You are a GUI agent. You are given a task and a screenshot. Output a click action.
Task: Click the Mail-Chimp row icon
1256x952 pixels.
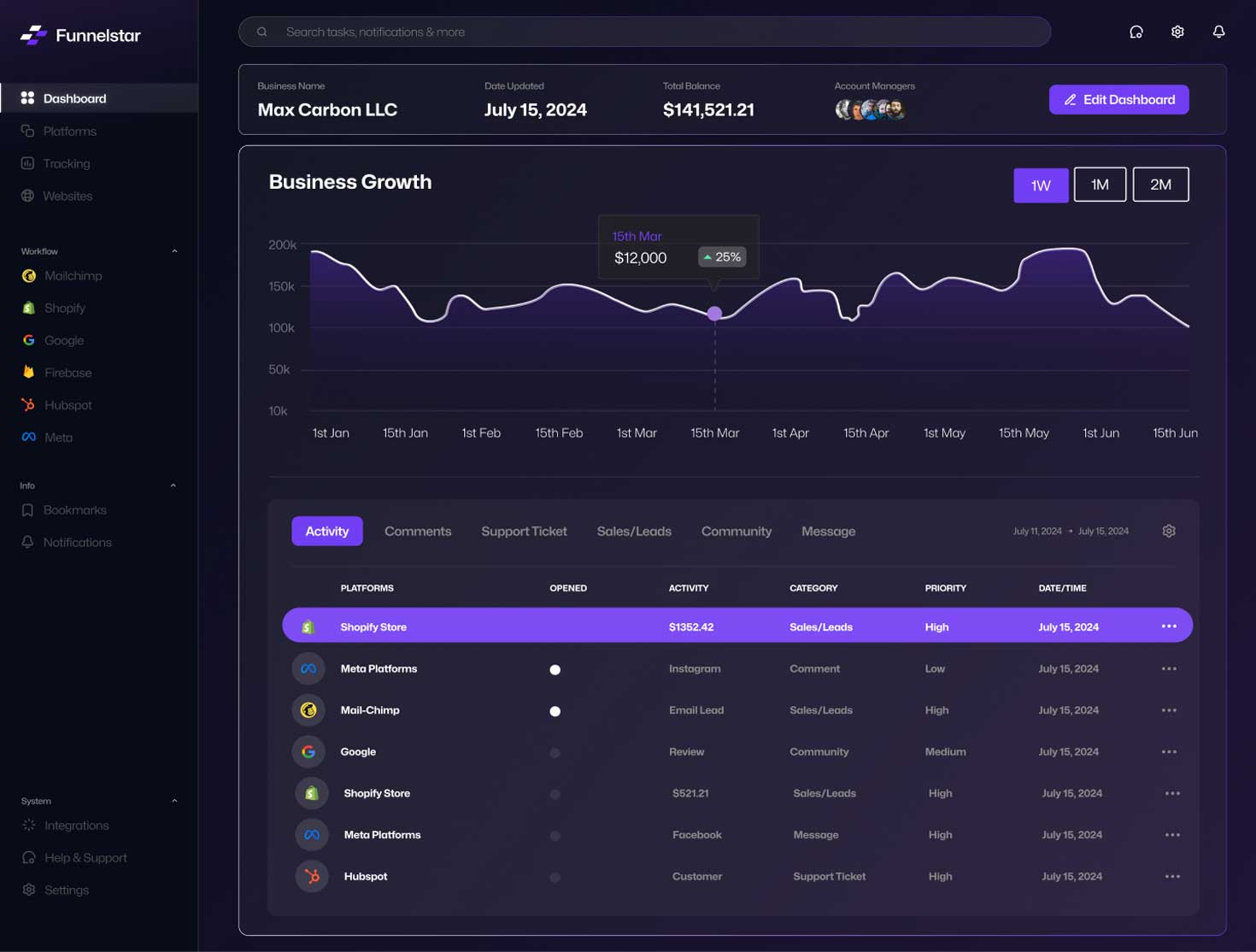click(308, 710)
